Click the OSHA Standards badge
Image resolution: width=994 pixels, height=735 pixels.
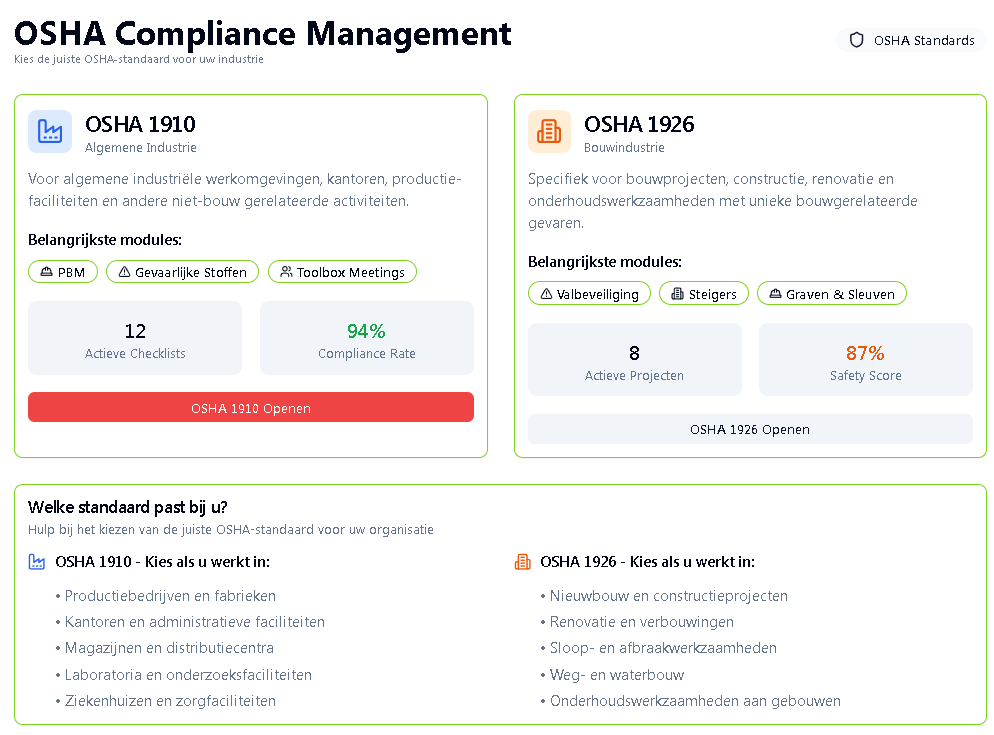(x=912, y=40)
